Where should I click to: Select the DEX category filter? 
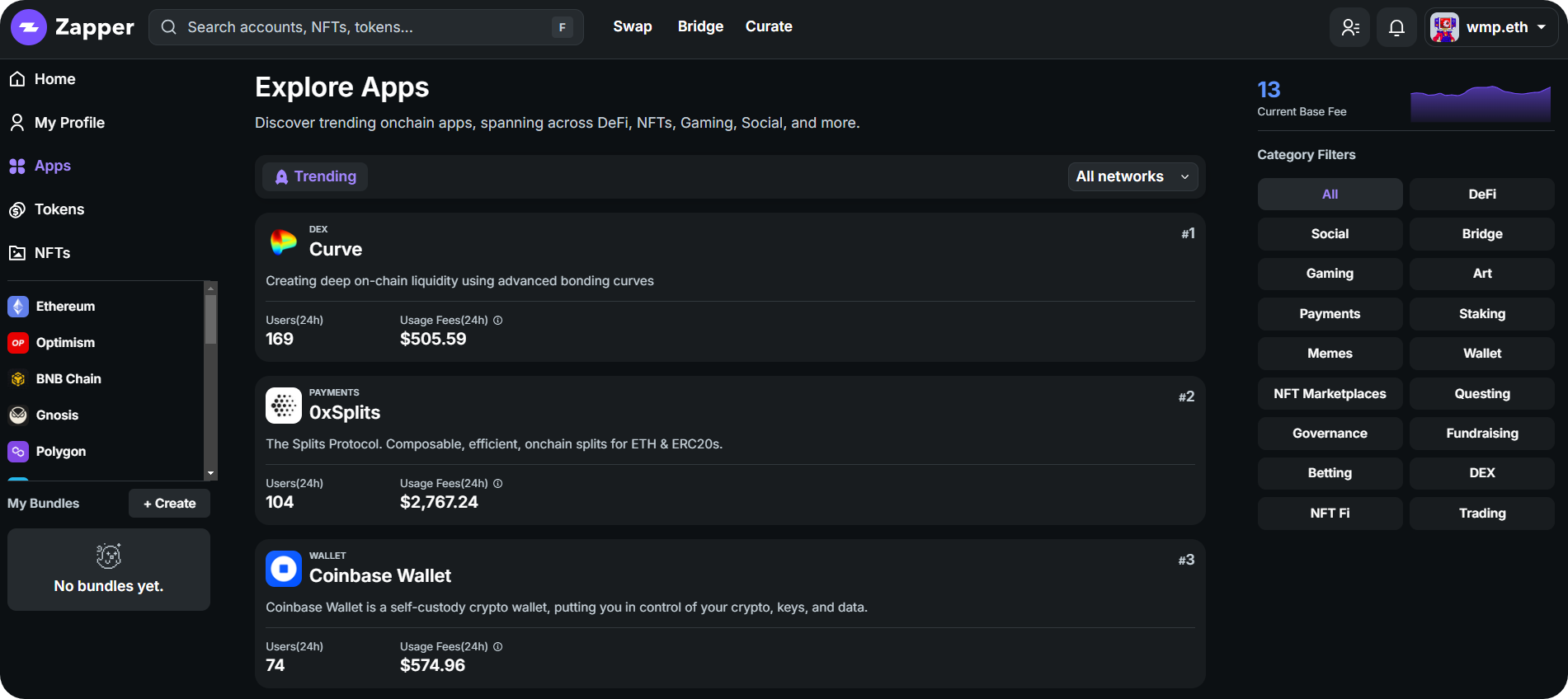(x=1482, y=473)
